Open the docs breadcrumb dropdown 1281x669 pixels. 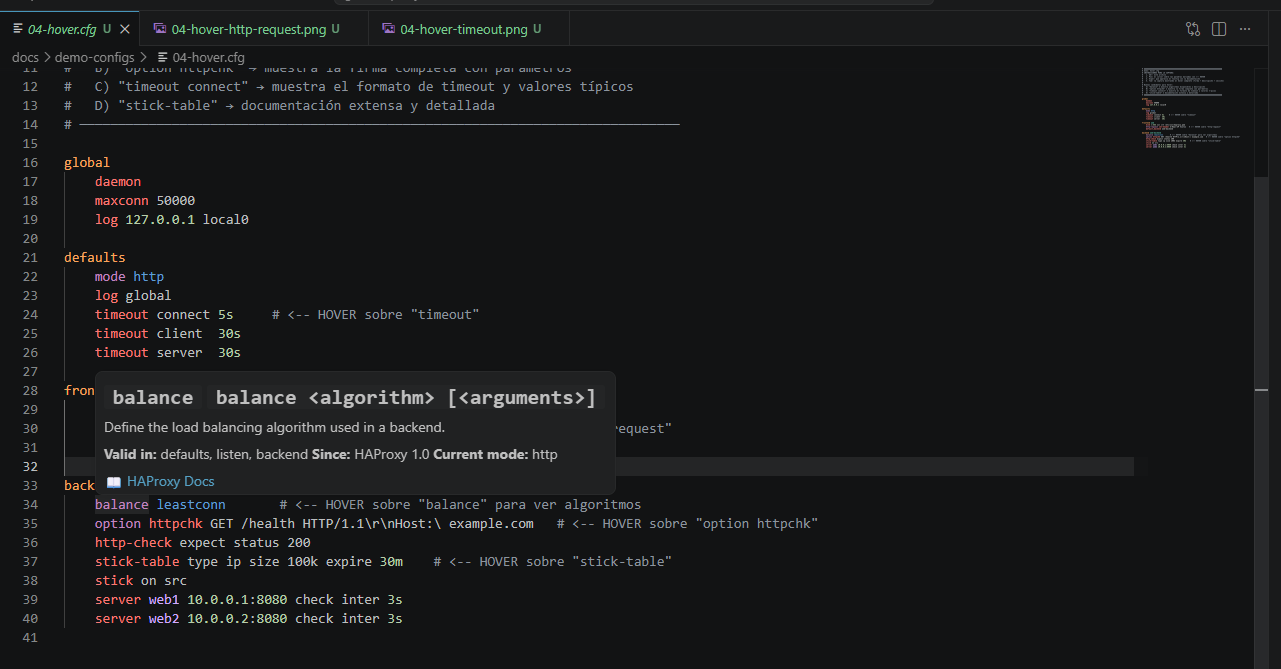point(25,57)
